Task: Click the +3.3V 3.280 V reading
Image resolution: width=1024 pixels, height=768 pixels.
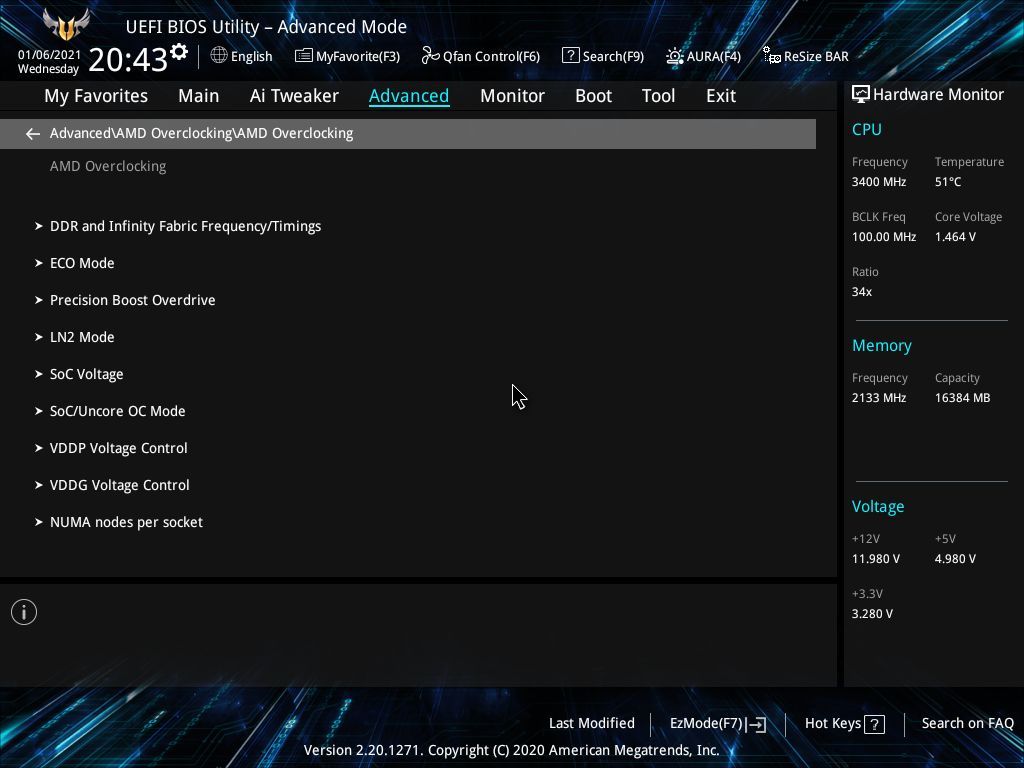Action: point(872,614)
